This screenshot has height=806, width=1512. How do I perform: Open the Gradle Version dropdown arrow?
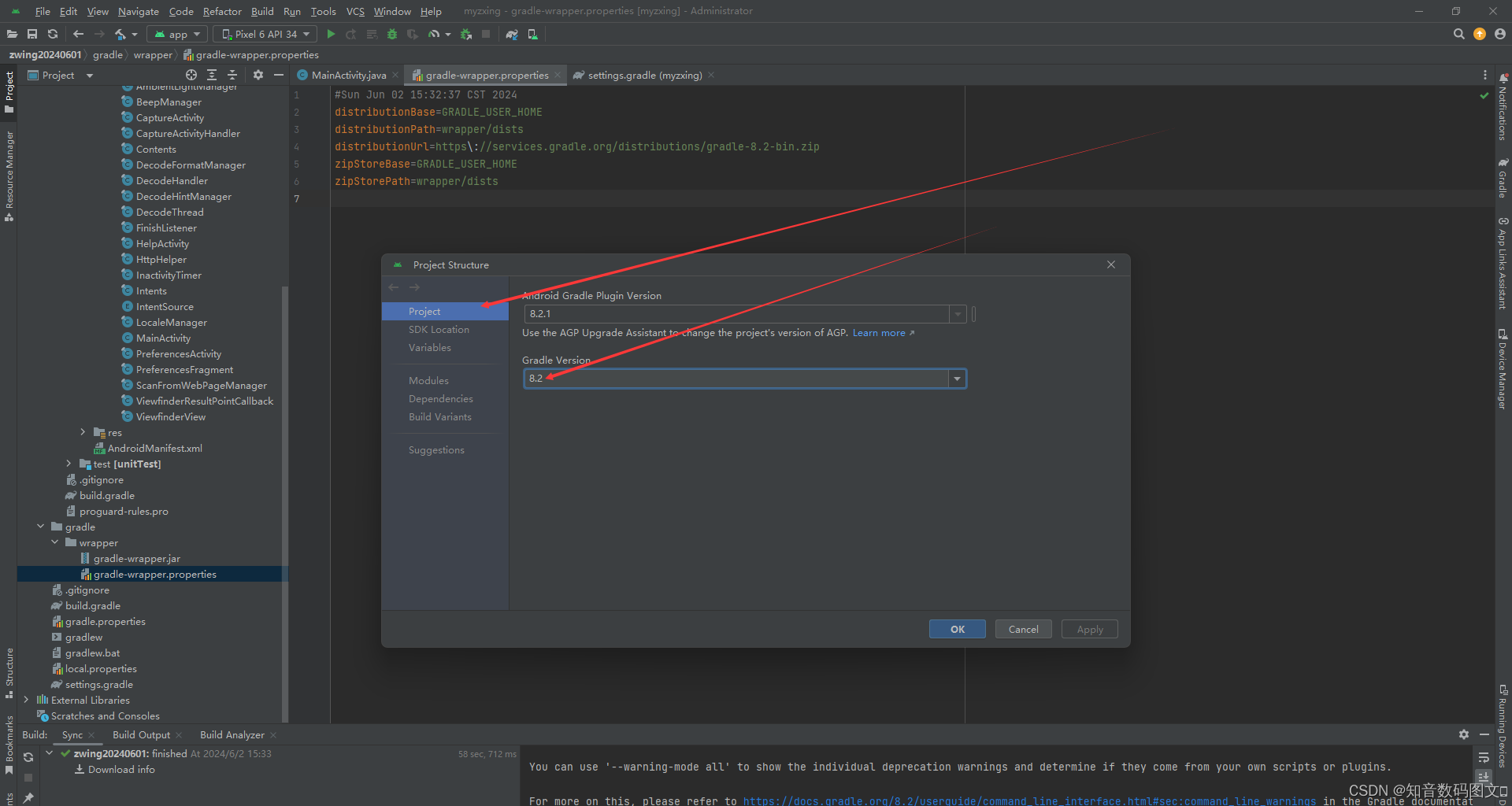click(x=957, y=379)
